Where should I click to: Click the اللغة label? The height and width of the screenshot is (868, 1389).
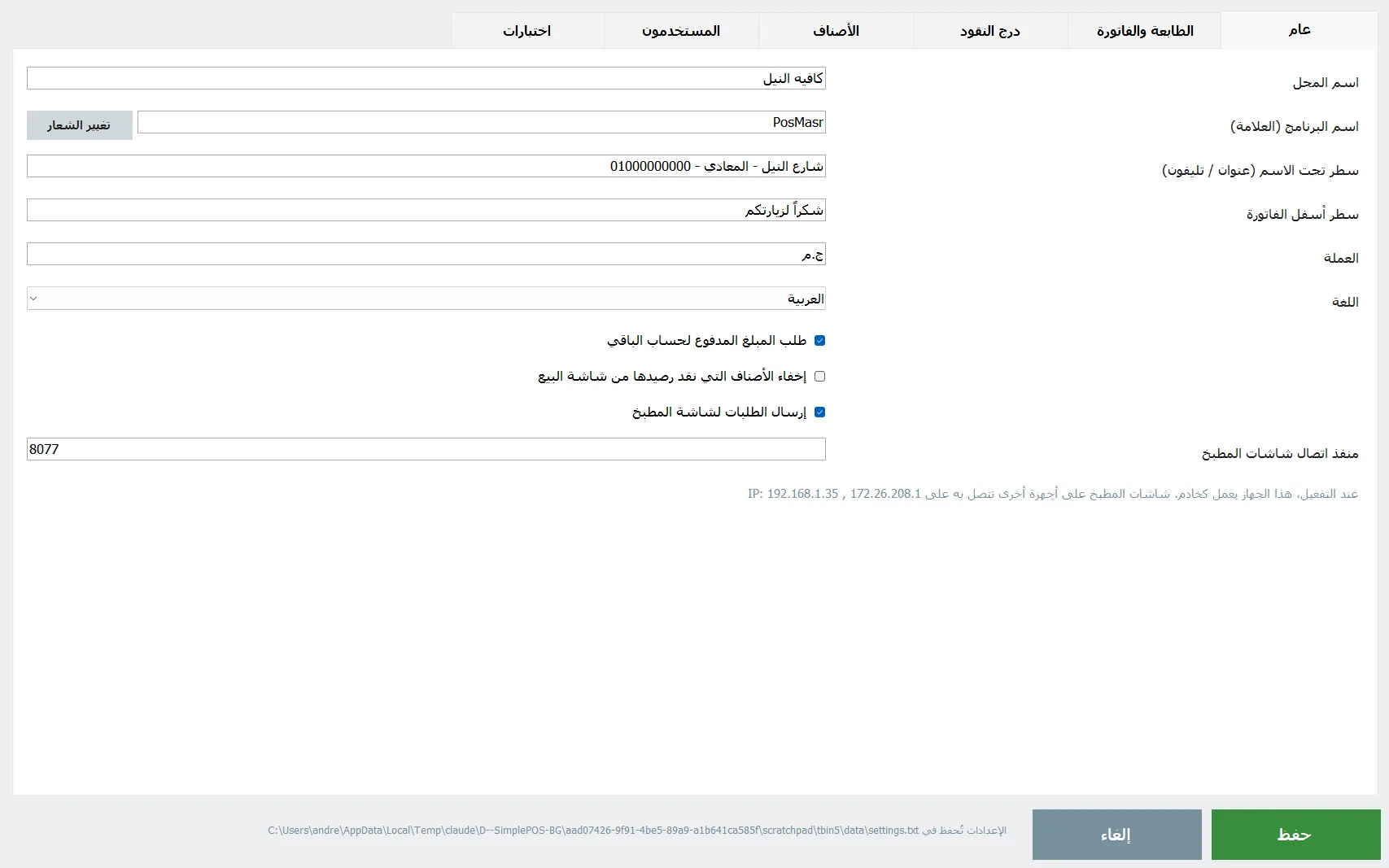coord(1345,303)
